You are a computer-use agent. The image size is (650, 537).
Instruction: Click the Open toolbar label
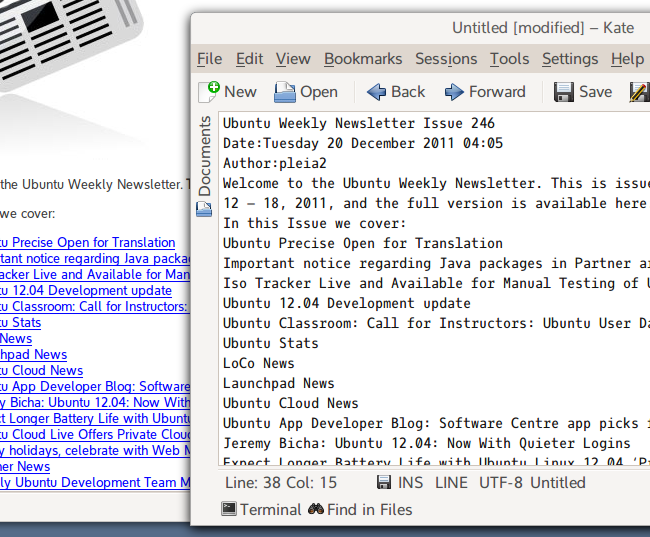click(319, 92)
